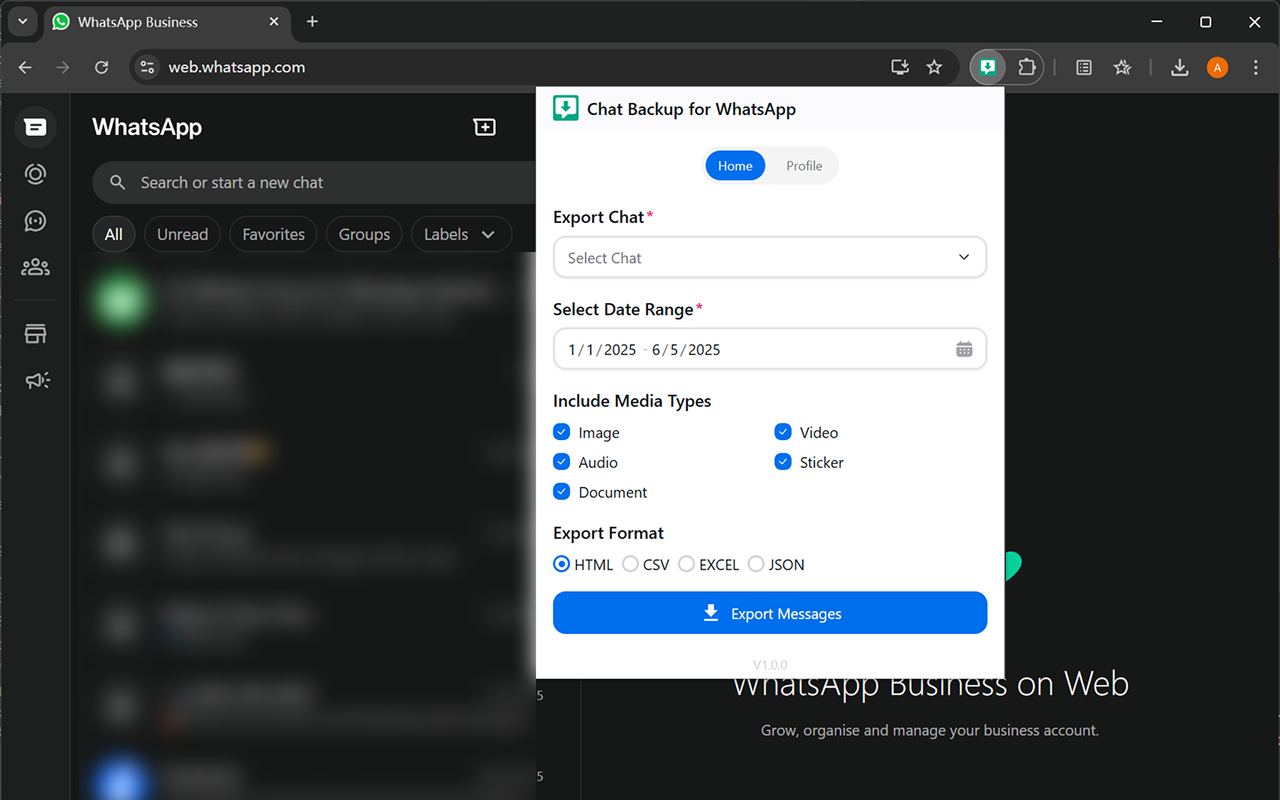Open the Chat Backup extension icon in toolbar
The height and width of the screenshot is (800, 1280).
[x=987, y=67]
